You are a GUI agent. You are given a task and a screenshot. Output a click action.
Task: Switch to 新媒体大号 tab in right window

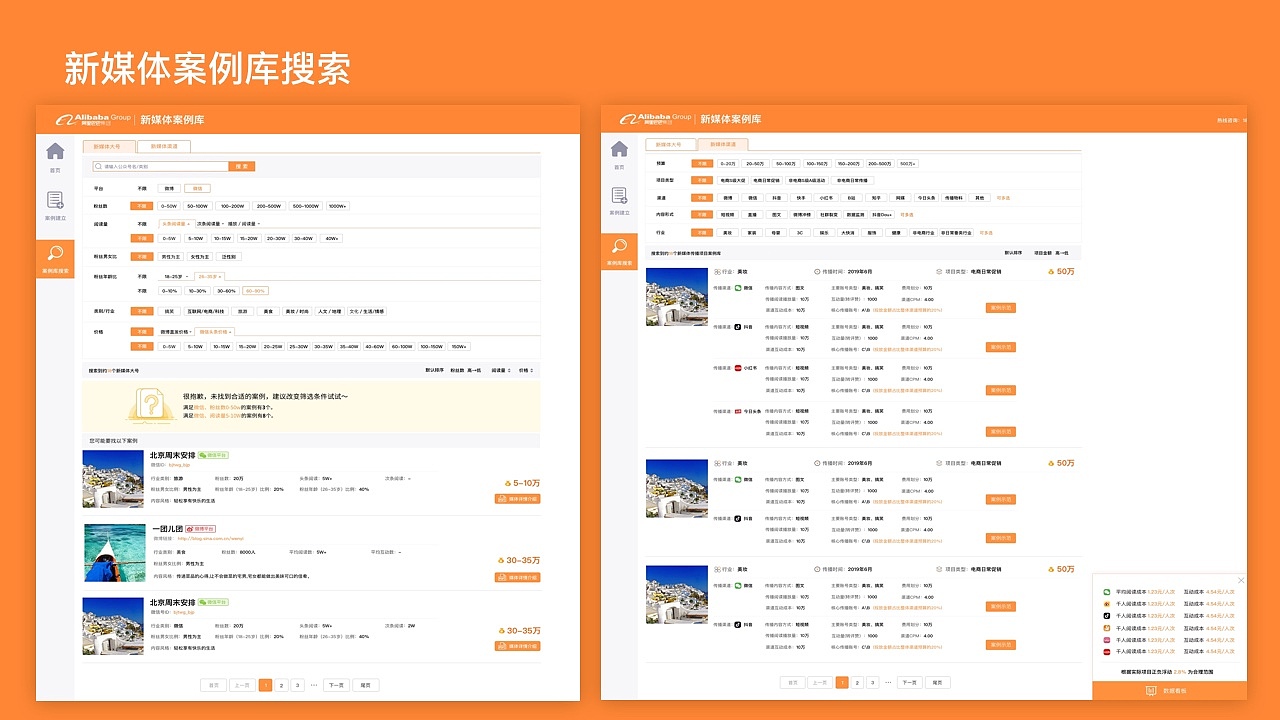[670, 144]
